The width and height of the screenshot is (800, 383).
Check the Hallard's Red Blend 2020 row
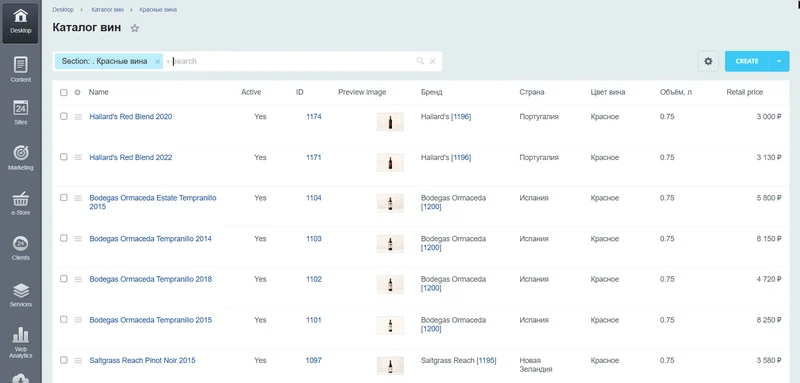(64, 116)
